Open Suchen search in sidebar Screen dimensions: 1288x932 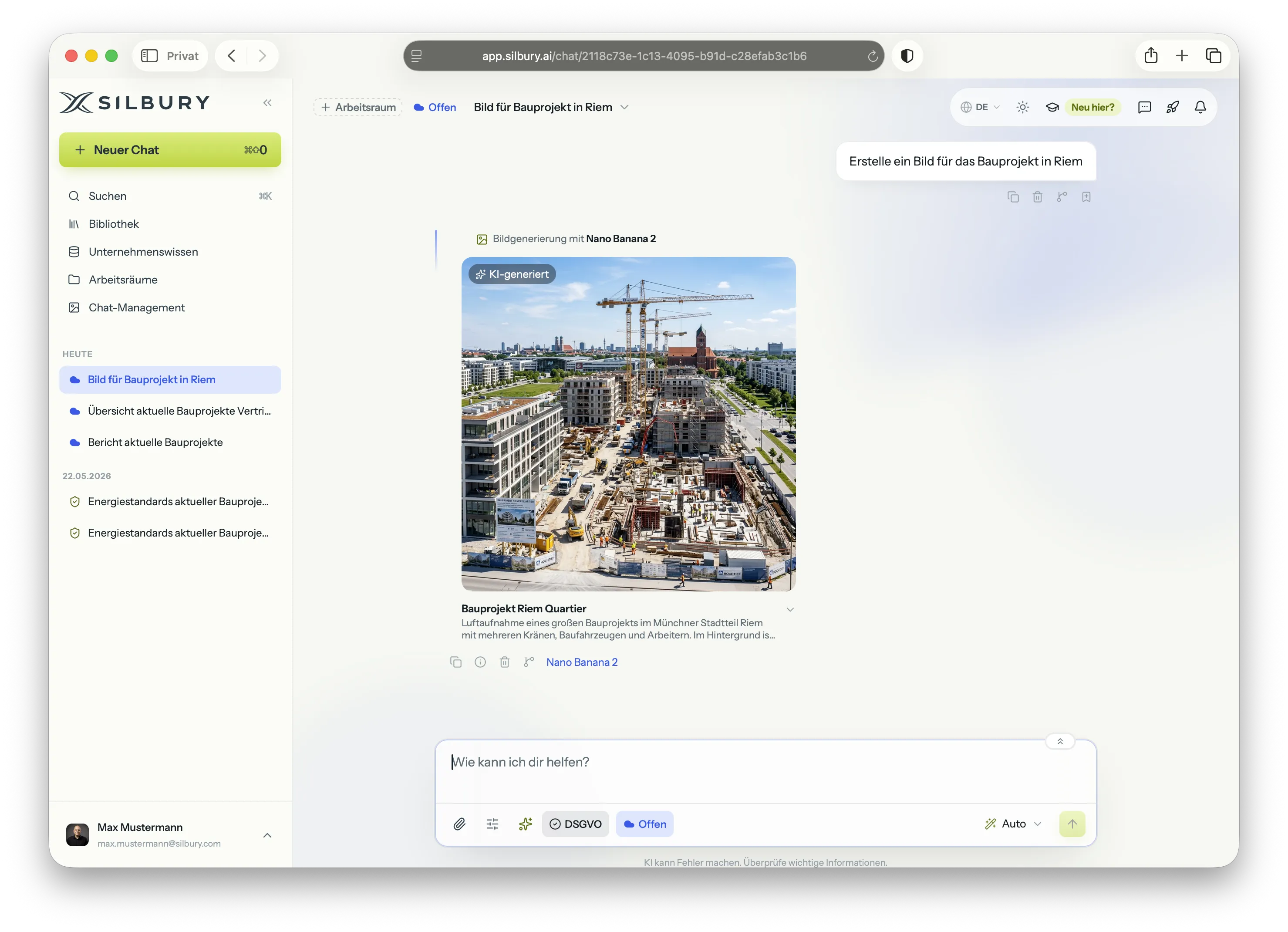point(170,196)
